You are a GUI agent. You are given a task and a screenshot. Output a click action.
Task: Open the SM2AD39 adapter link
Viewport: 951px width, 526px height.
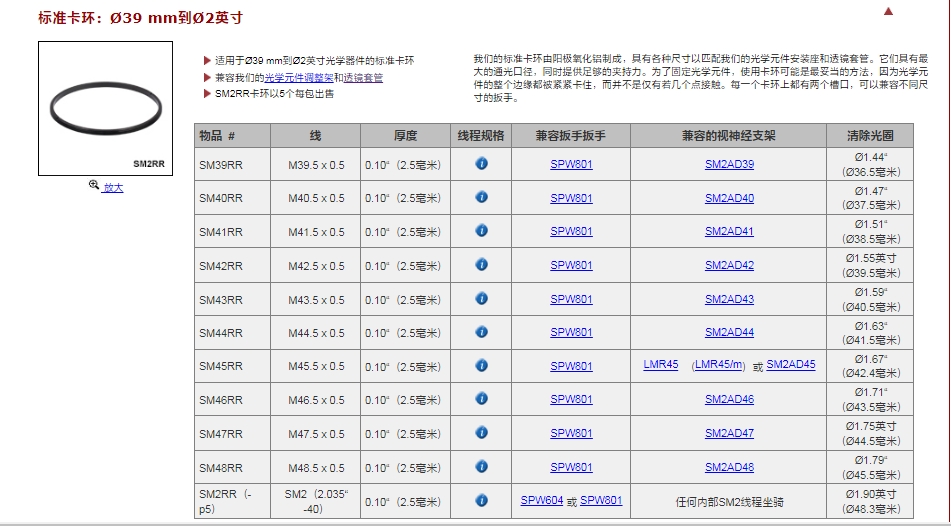pos(729,164)
